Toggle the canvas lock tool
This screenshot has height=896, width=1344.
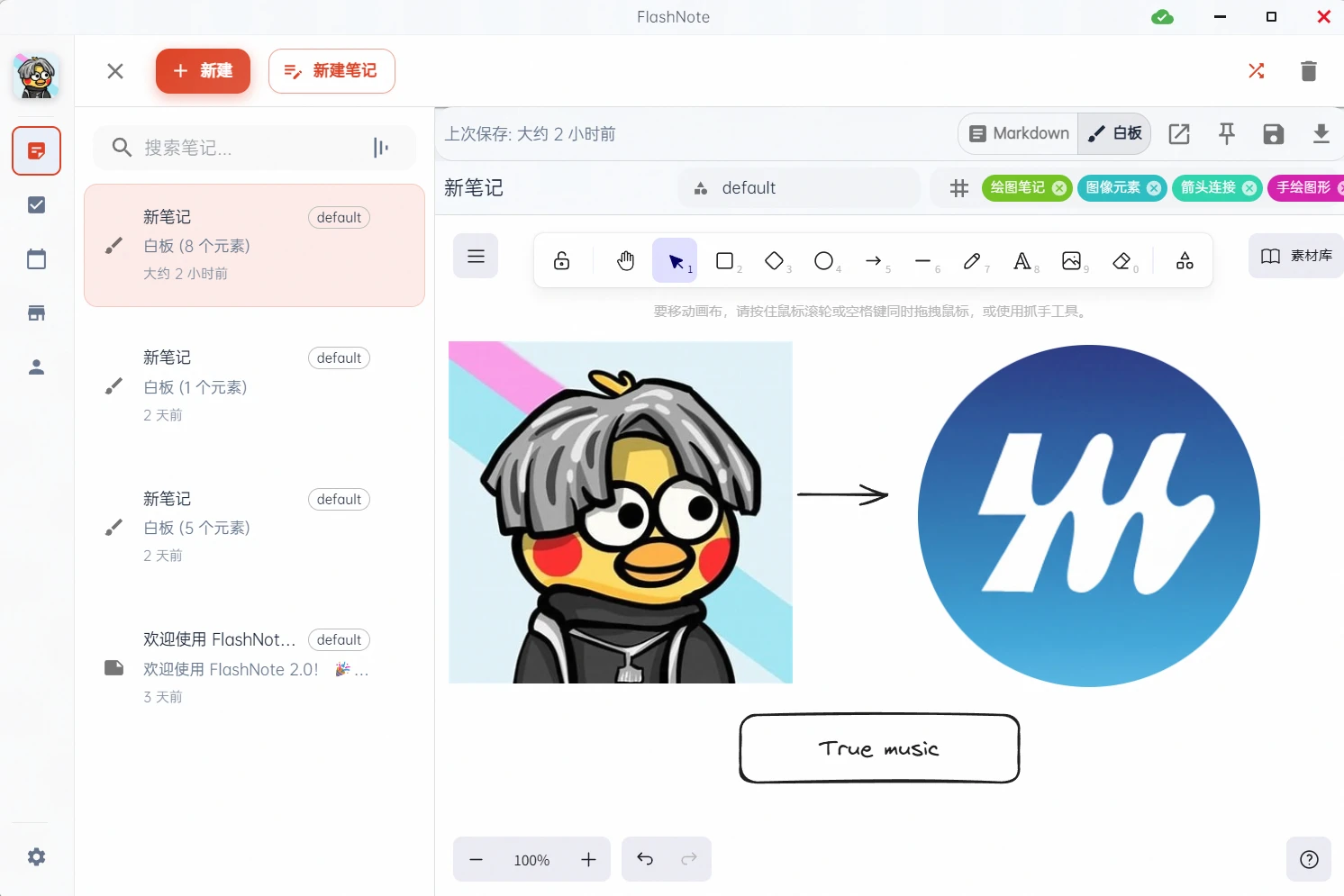(561, 261)
